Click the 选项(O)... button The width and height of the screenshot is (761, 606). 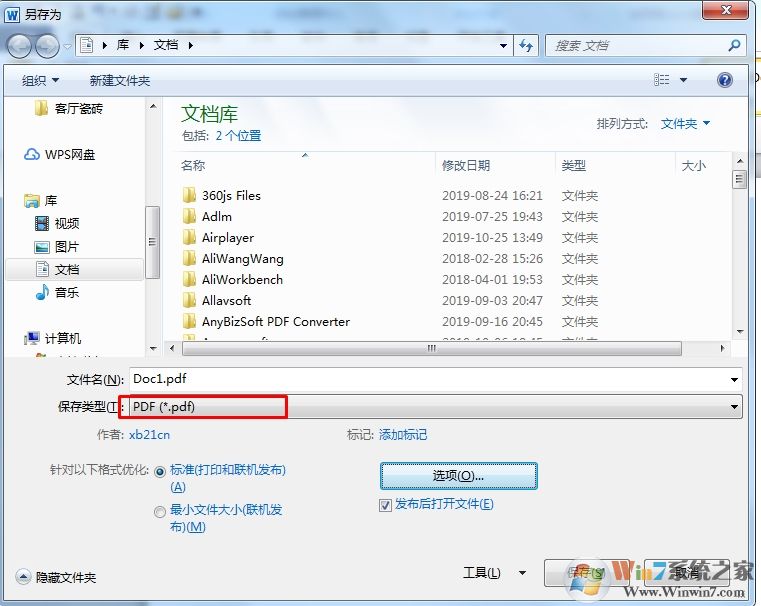pos(458,475)
